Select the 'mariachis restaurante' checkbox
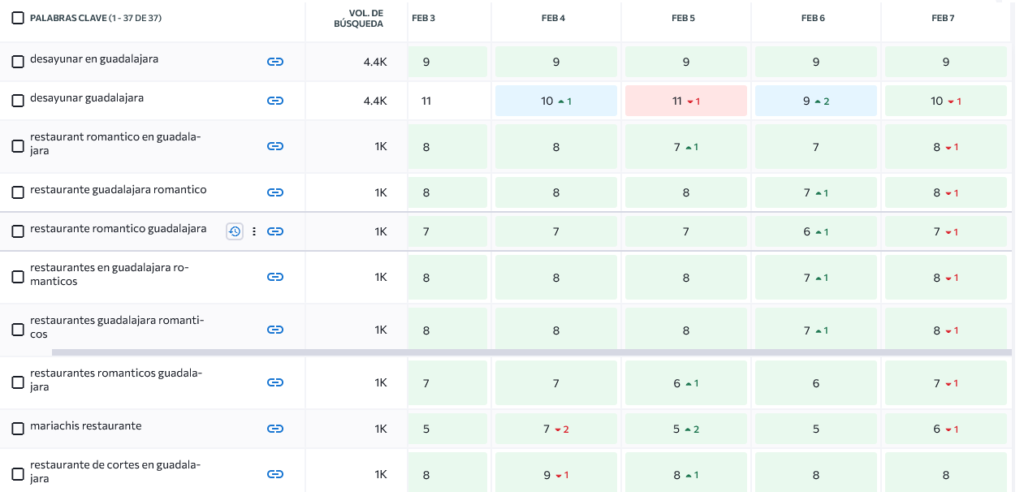 [x=17, y=429]
